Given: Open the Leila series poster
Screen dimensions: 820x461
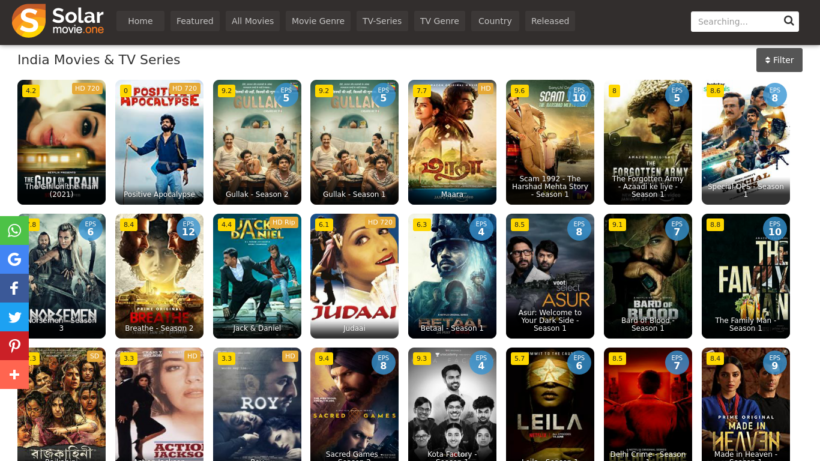Looking at the screenshot, I should 550,404.
